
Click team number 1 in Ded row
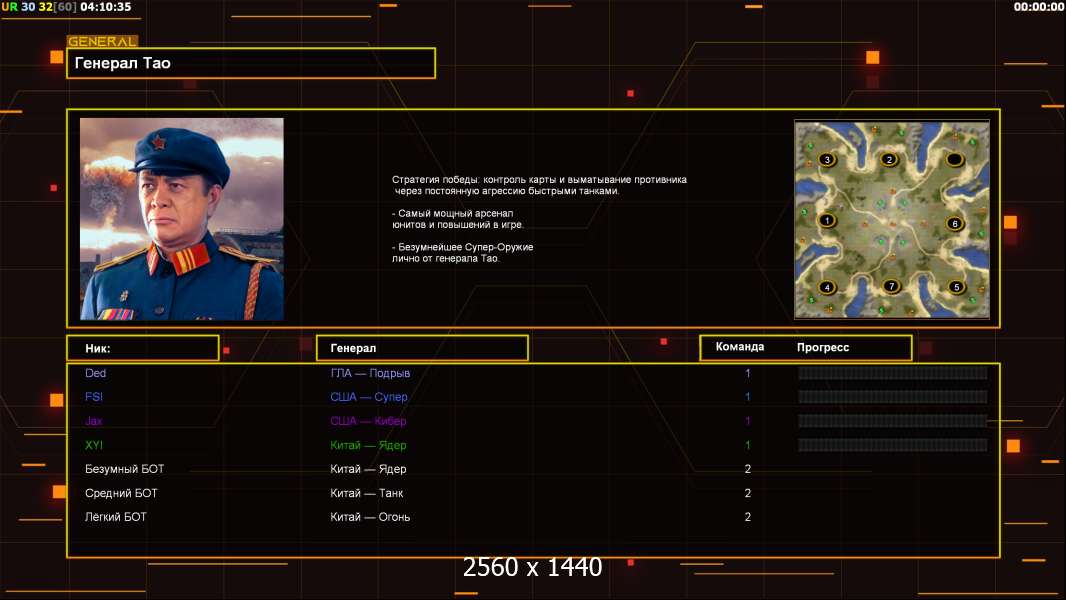748,373
